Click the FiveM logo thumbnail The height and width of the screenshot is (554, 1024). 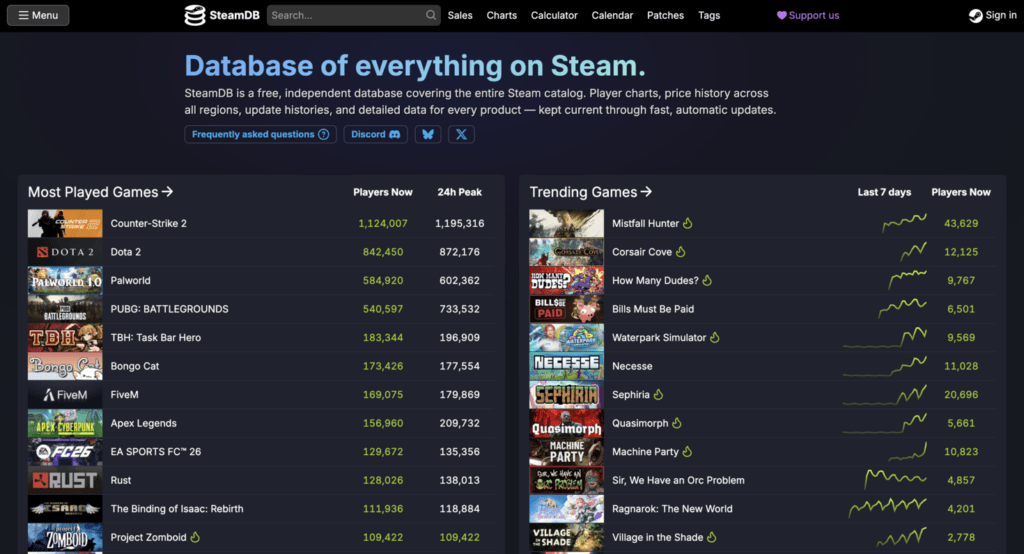pos(65,395)
